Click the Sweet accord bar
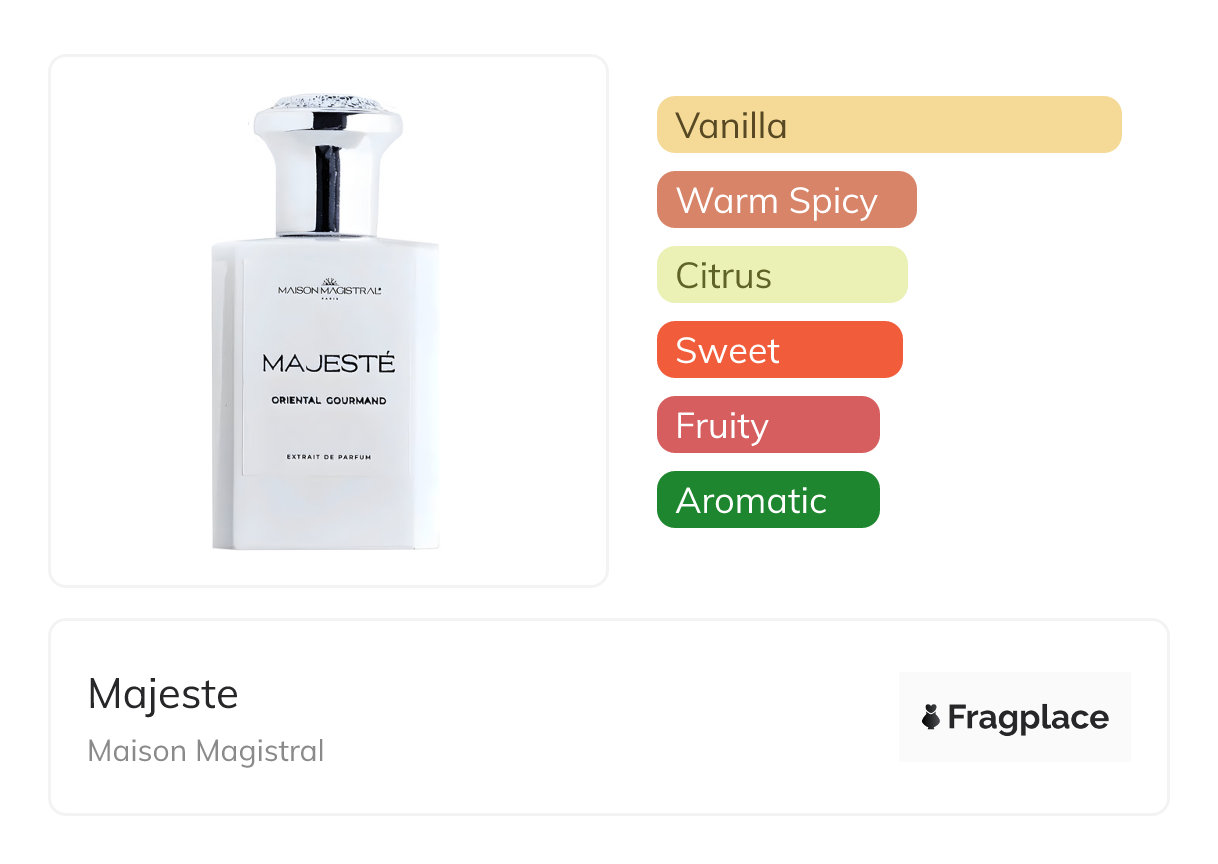 (x=779, y=350)
